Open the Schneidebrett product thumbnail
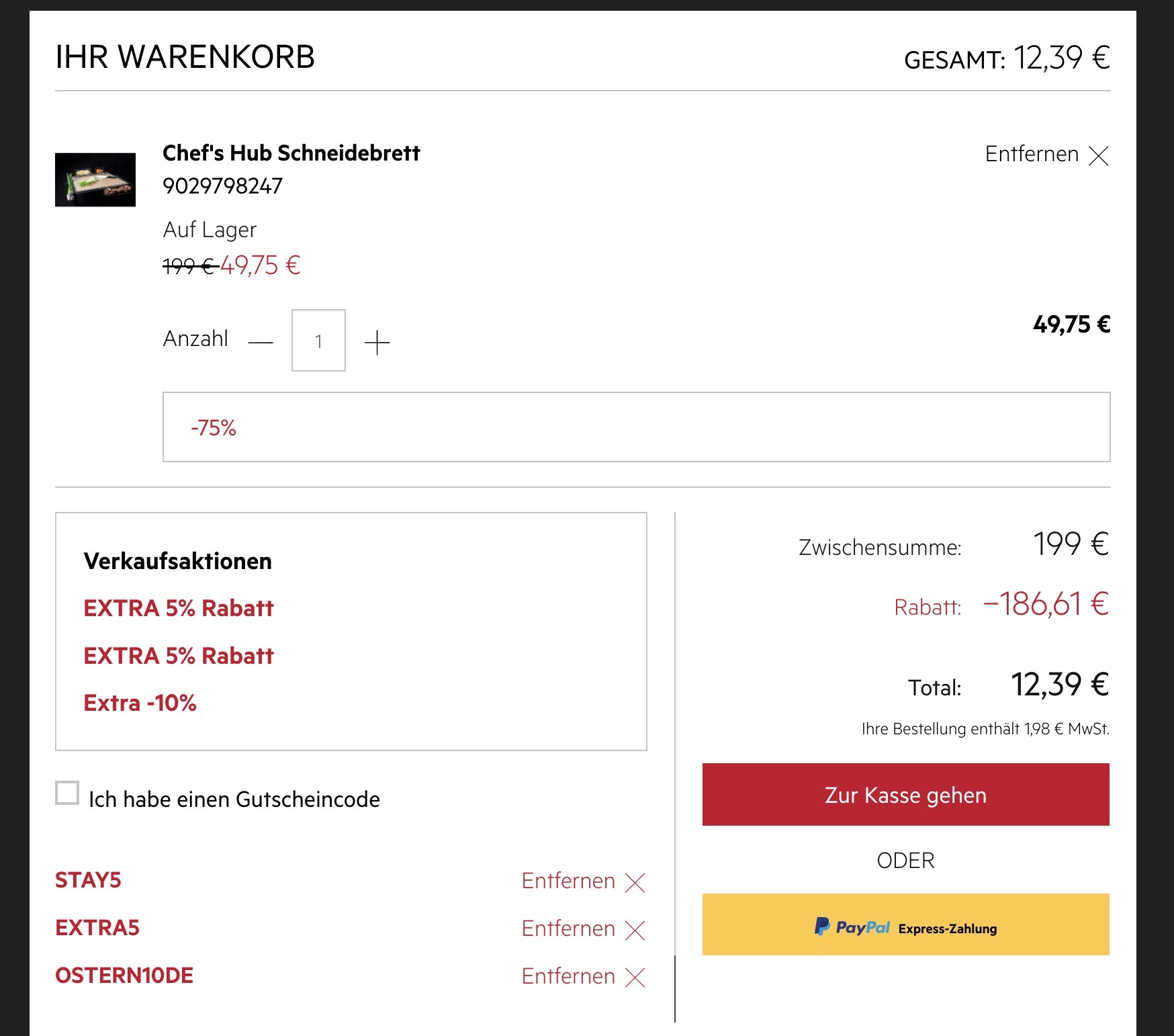 tap(95, 179)
